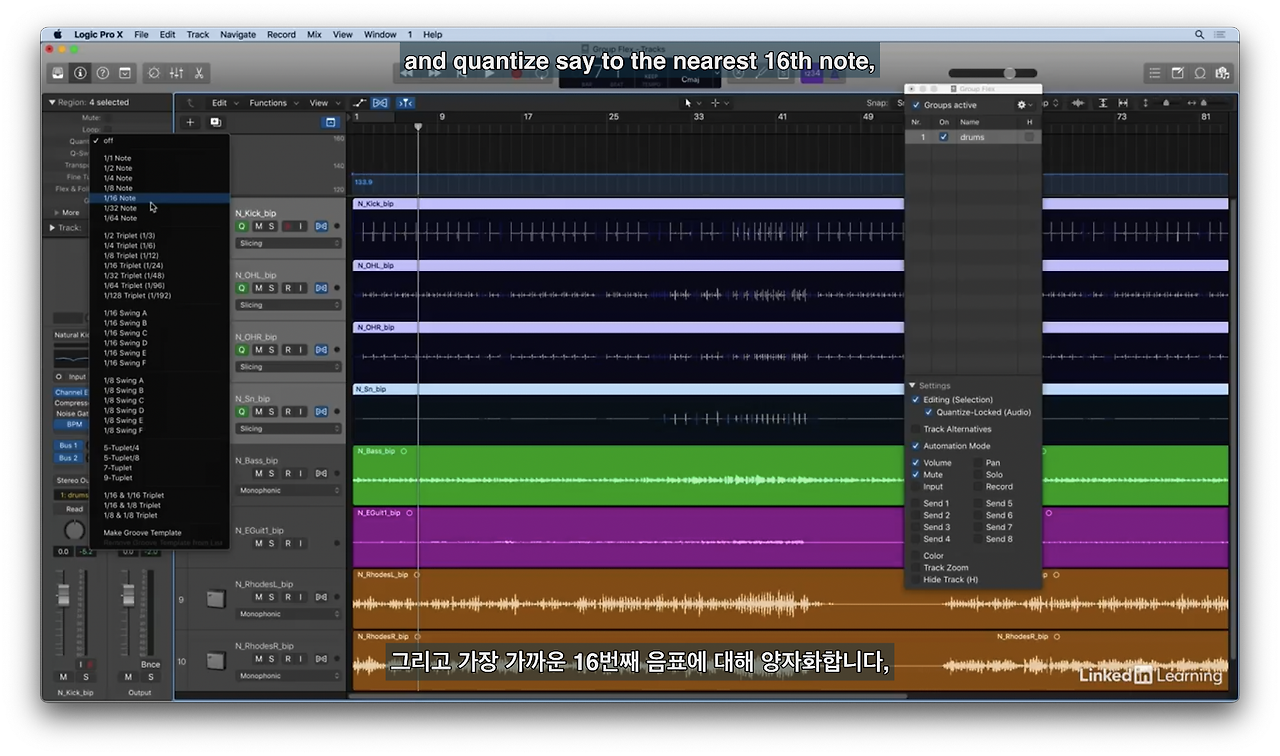Open the Loop Browser icon

(x=1199, y=73)
